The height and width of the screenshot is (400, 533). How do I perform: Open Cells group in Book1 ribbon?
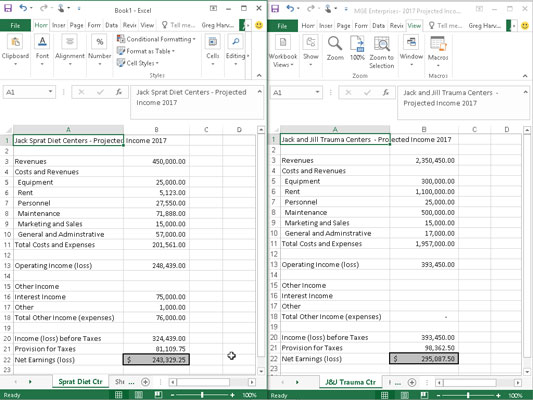pos(213,51)
